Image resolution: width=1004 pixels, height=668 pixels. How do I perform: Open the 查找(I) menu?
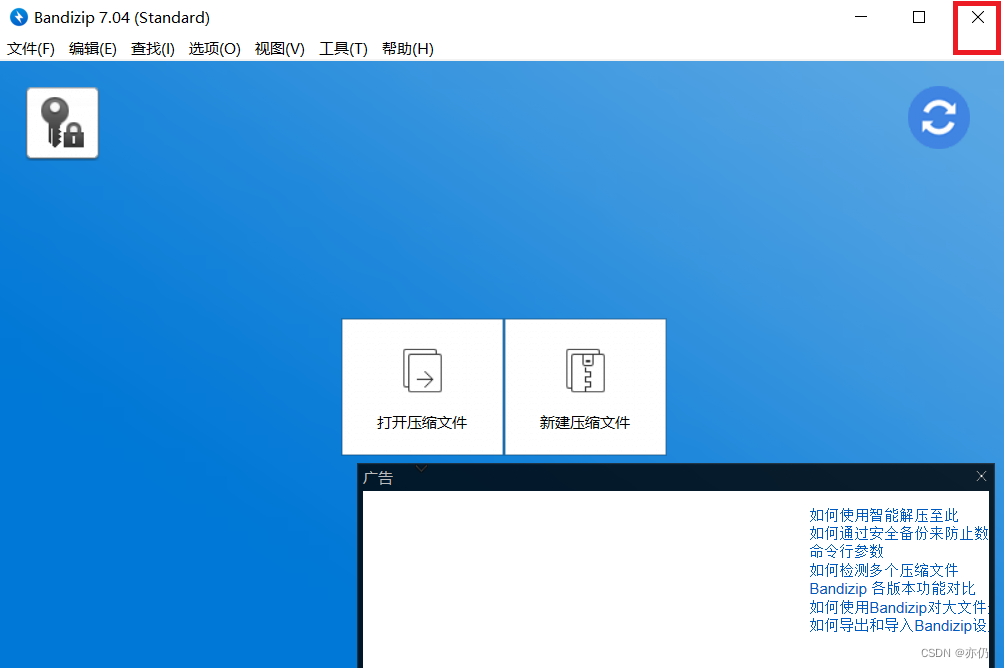153,49
